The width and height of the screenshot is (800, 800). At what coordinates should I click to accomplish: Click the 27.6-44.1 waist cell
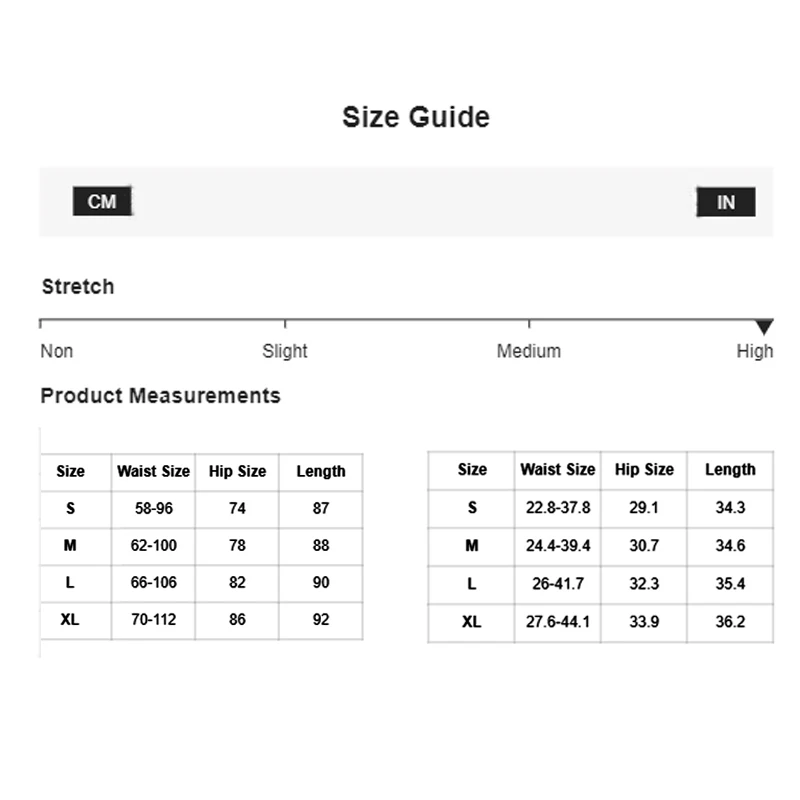coord(558,622)
